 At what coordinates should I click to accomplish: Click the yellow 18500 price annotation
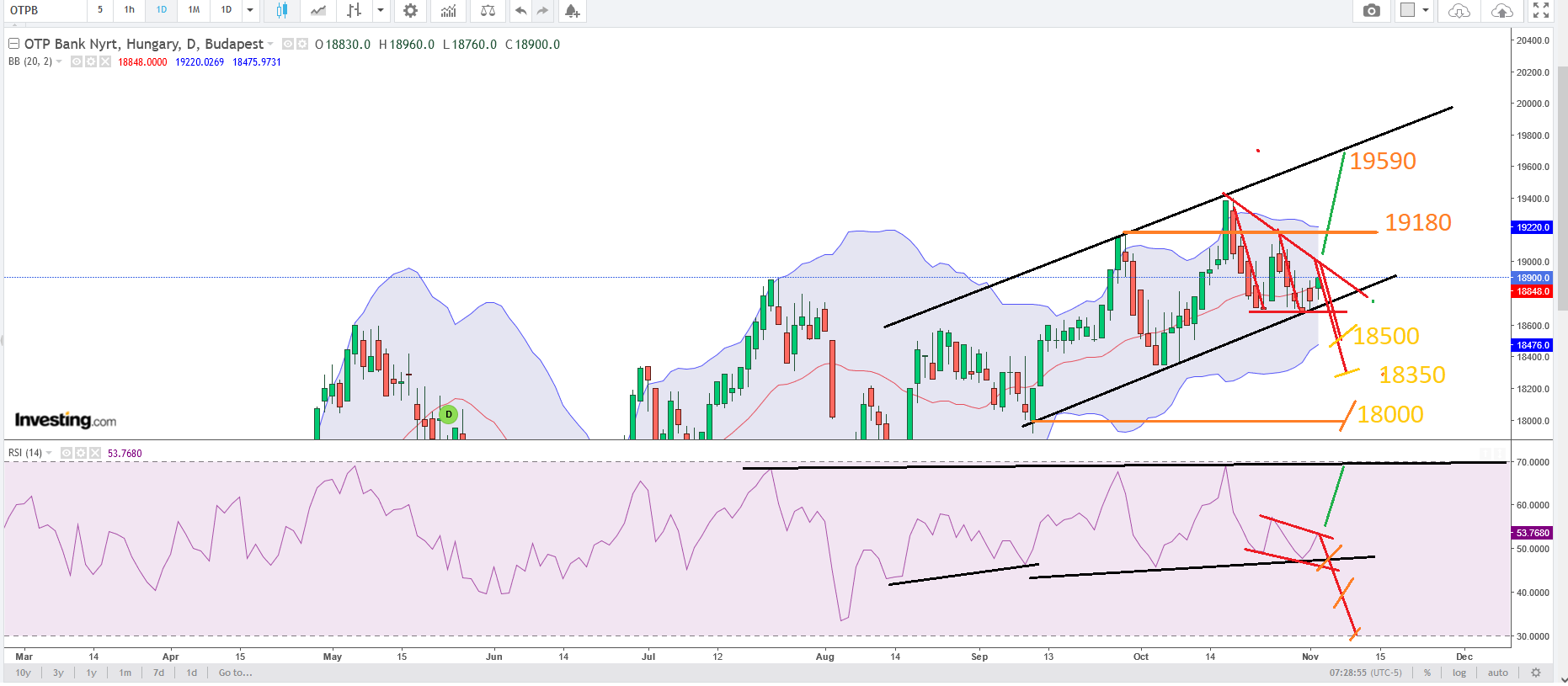pyautogui.click(x=1386, y=336)
